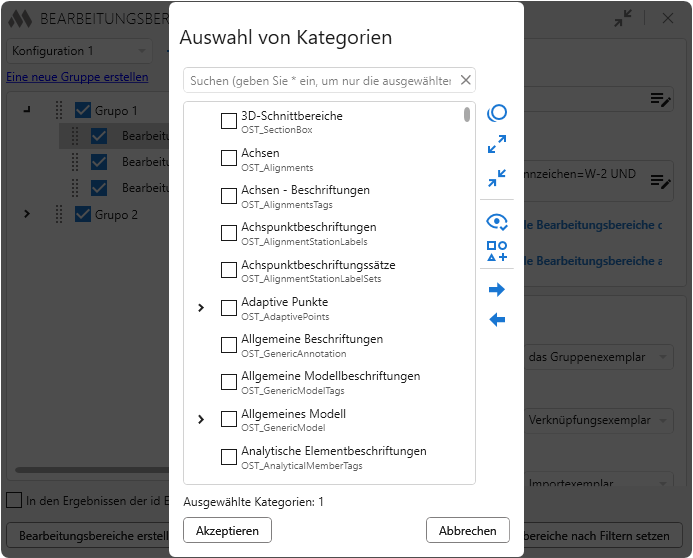Click the blue left arrow icon

pyautogui.click(x=497, y=319)
